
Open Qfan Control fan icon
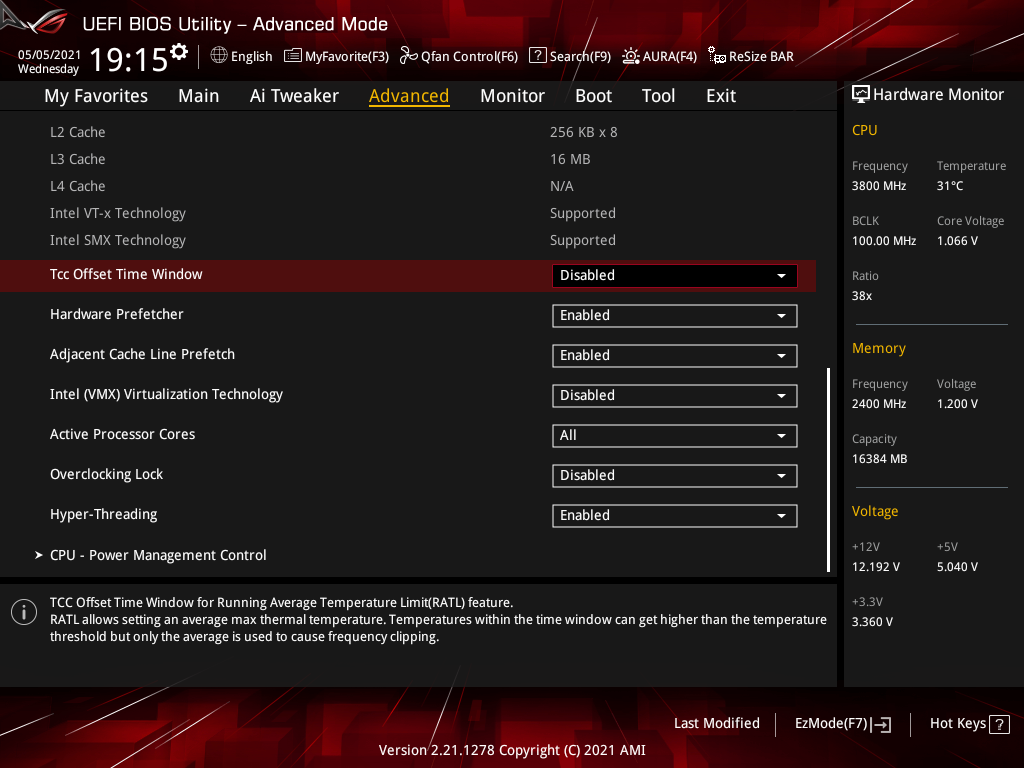[x=408, y=56]
